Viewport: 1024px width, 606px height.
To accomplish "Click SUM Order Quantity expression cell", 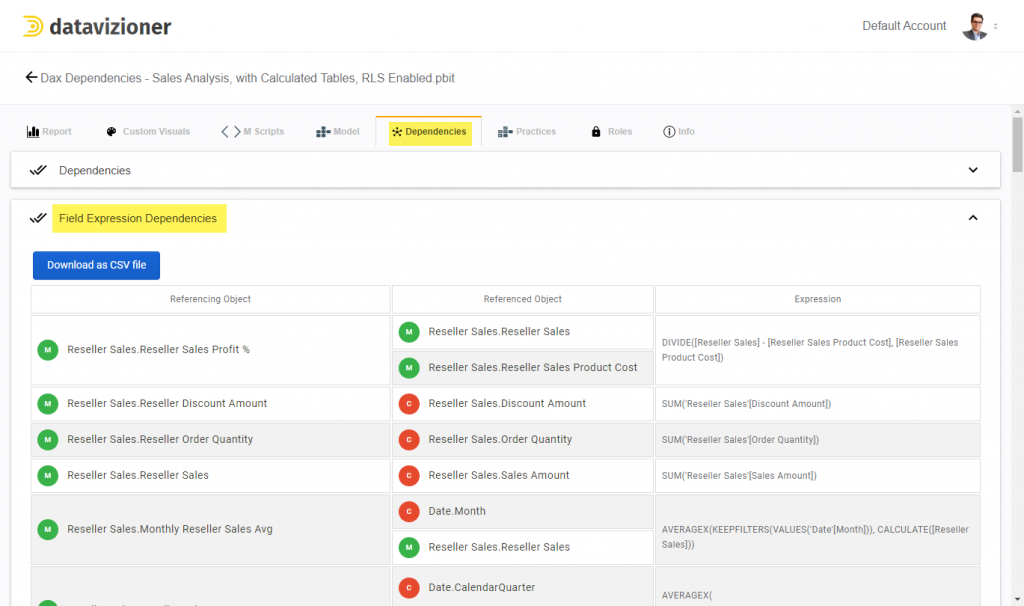I will (x=818, y=439).
